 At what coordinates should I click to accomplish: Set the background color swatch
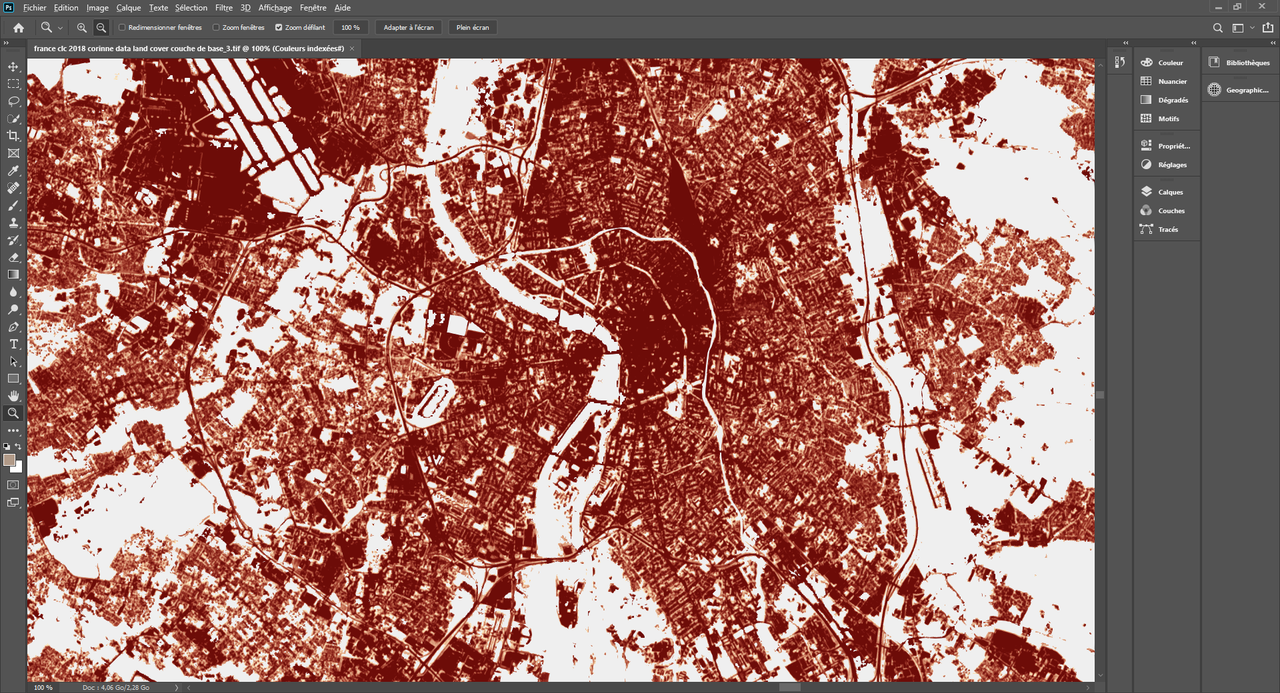(17, 467)
